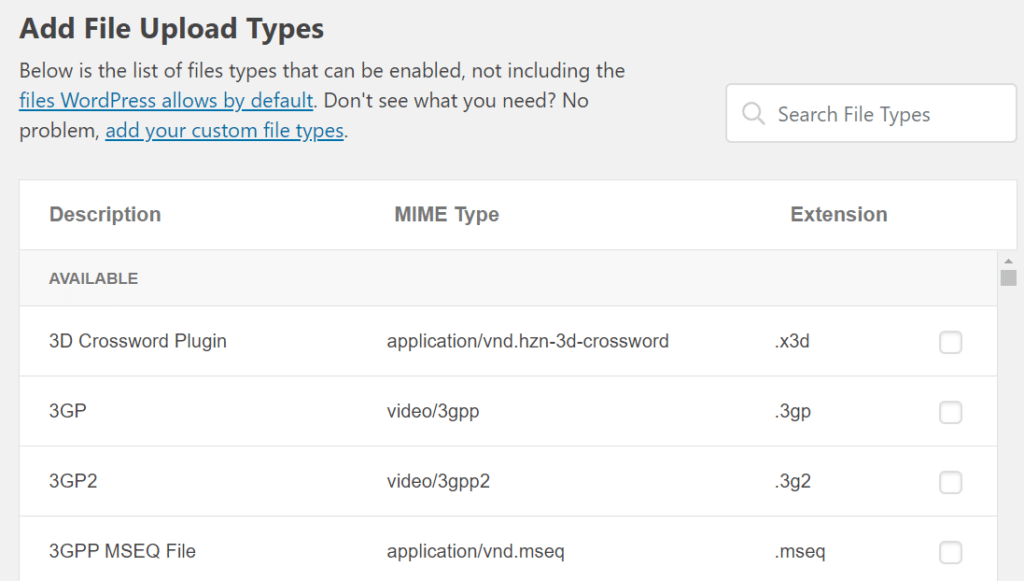
Task: Click the AVAILABLE section header
Action: [x=93, y=278]
